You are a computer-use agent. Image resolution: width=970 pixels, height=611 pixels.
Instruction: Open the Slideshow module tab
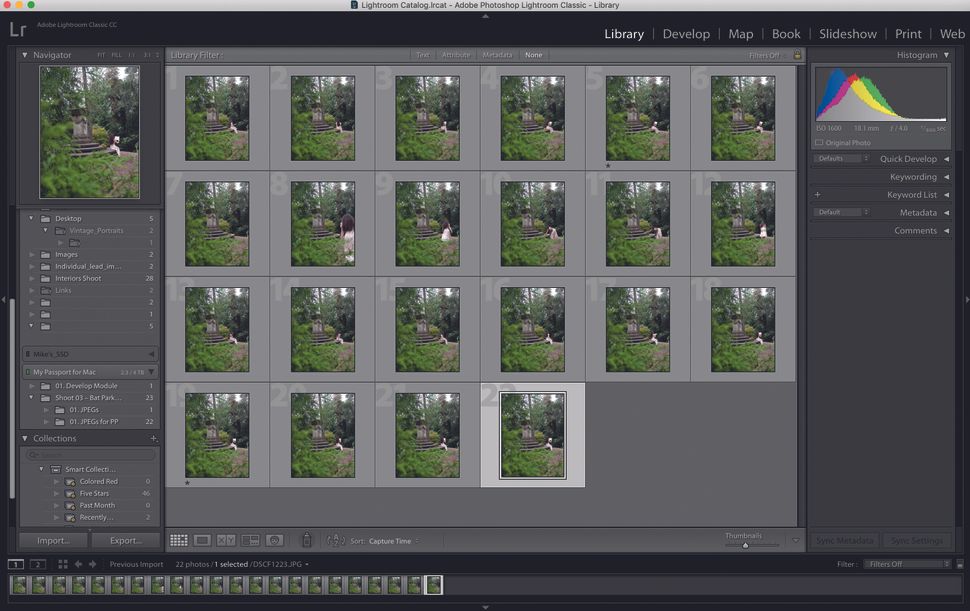[847, 33]
